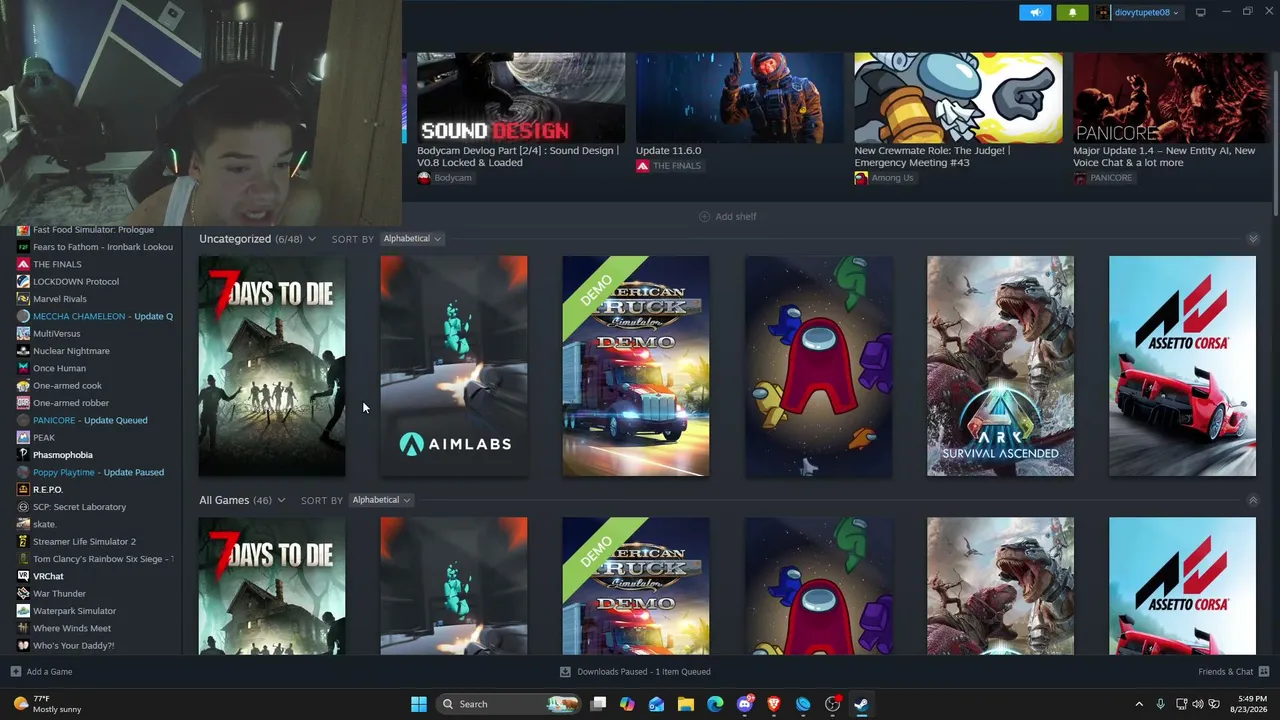Select Marvel Rivals icon in library list

tap(23, 299)
